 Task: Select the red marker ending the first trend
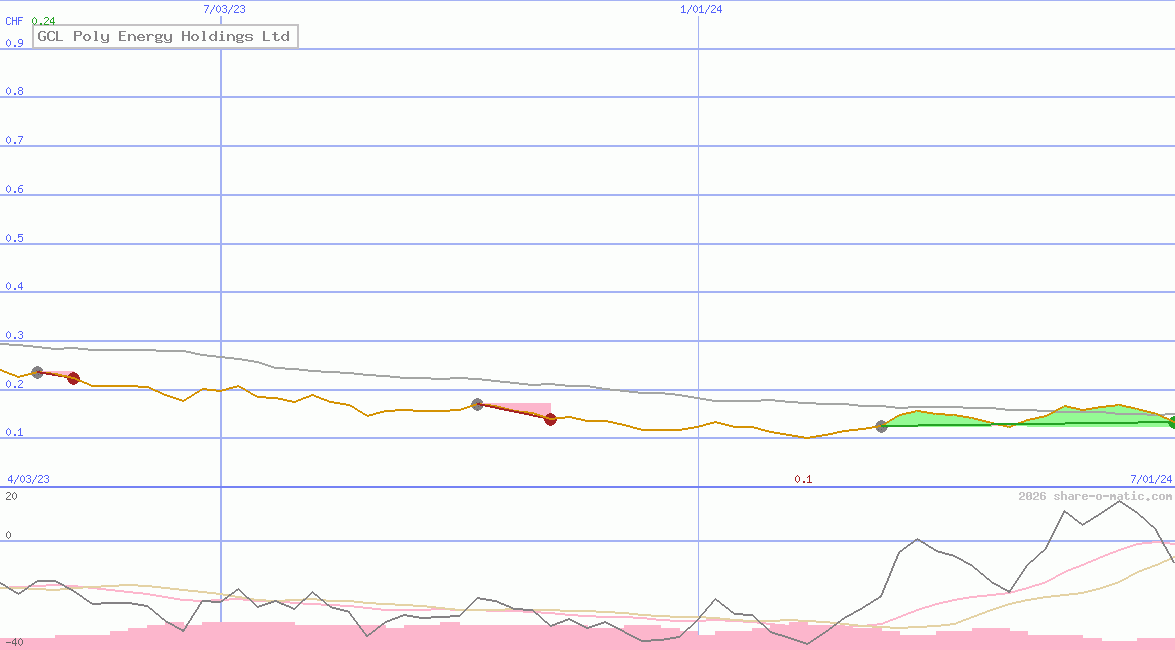72,379
